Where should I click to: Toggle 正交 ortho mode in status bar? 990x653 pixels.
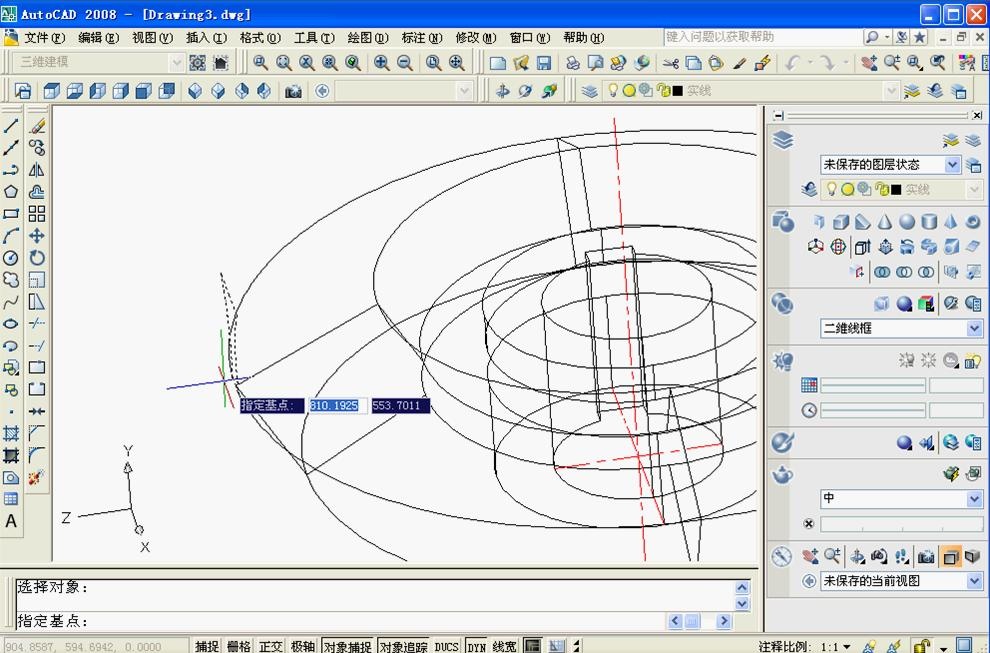point(271,646)
